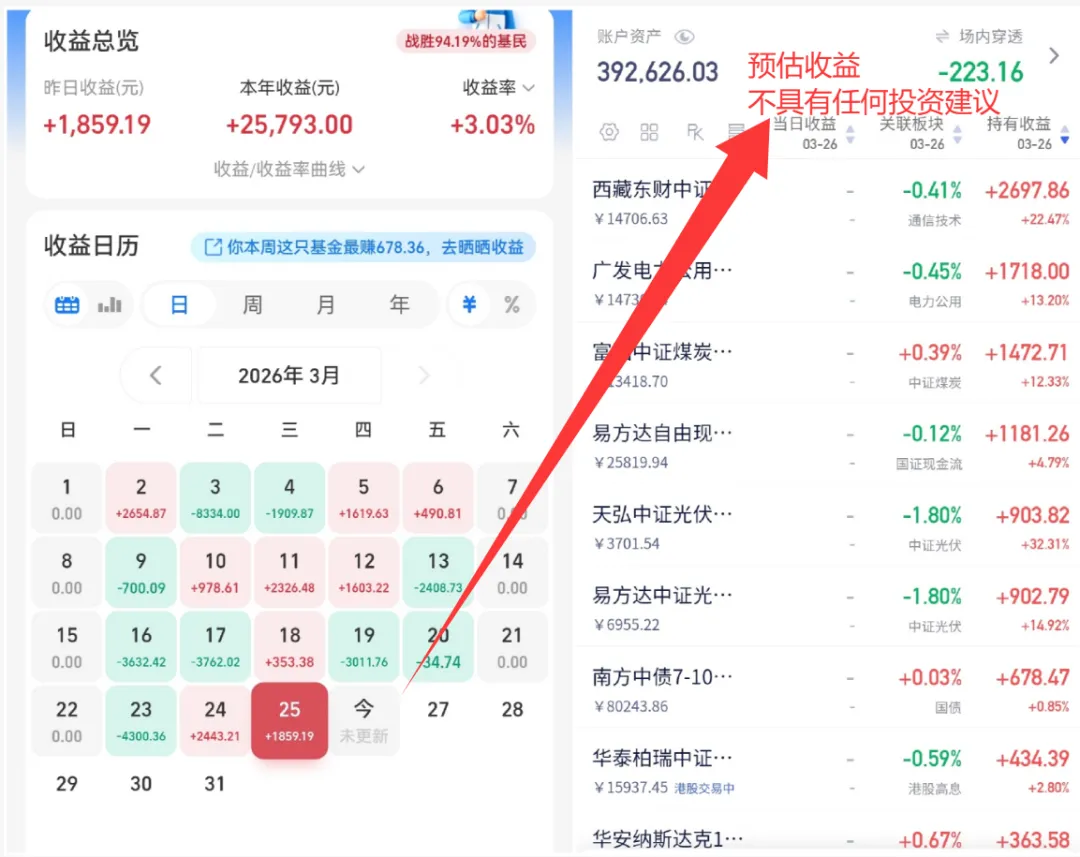The width and height of the screenshot is (1080, 857).
Task: Click the previous month navigation arrow
Action: [156, 375]
